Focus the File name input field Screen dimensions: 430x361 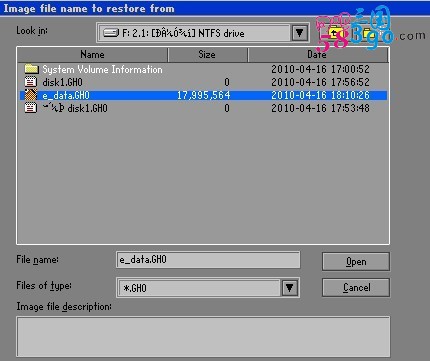coord(208,260)
